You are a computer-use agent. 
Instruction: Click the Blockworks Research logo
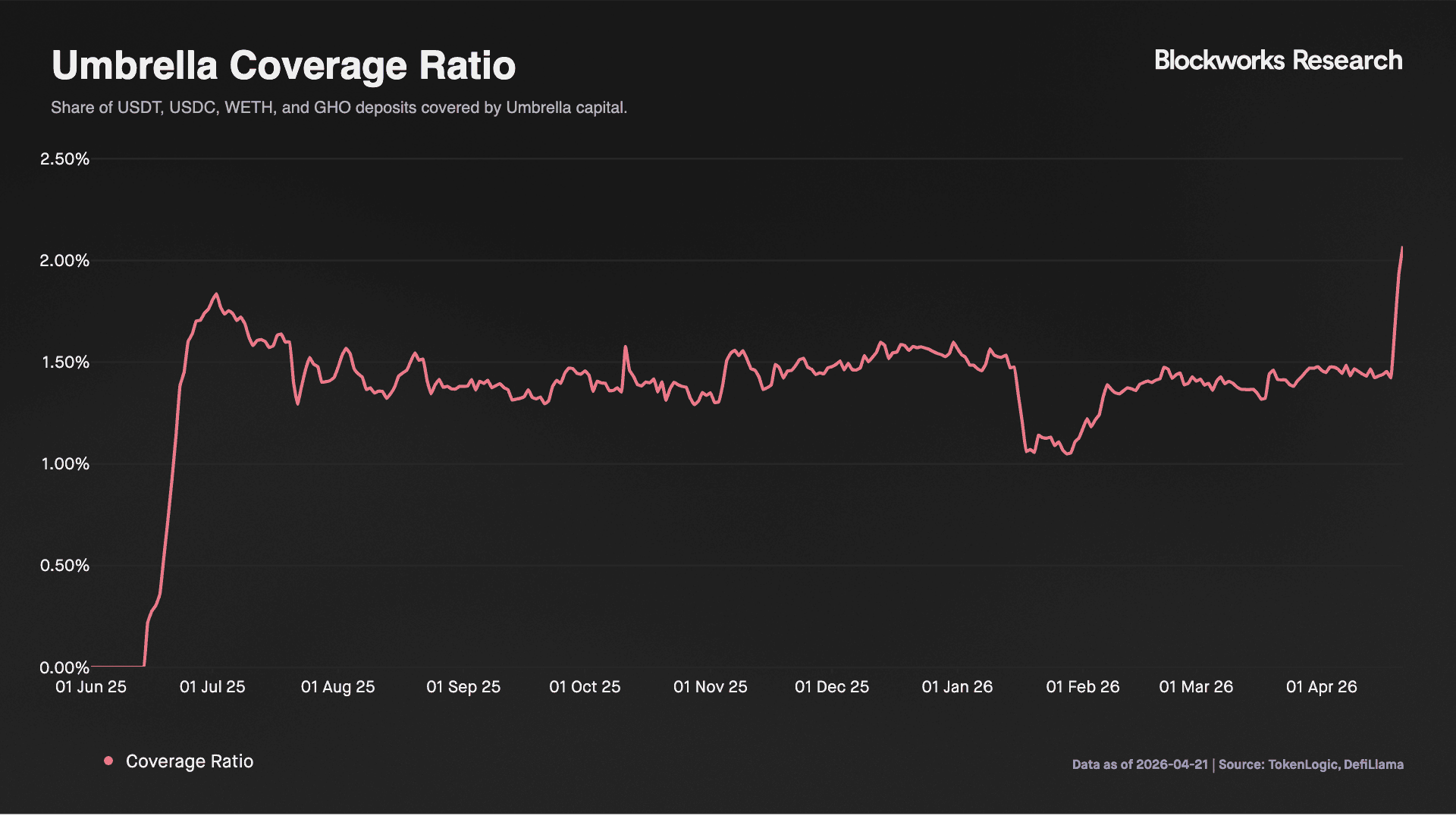pos(1278,61)
